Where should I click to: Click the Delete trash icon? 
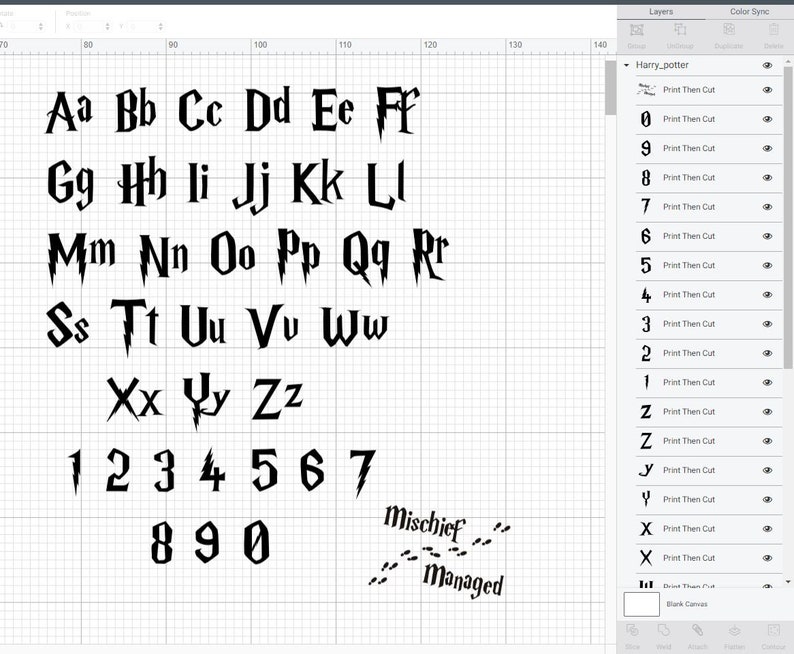[773, 29]
